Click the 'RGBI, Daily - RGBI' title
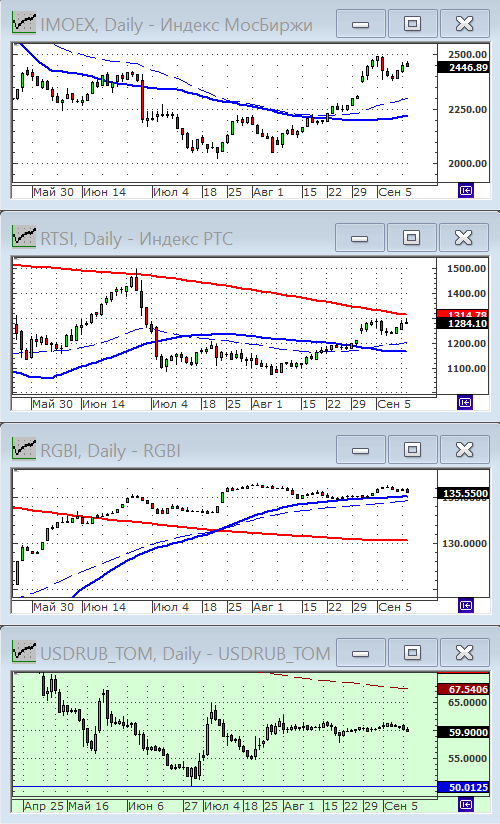Screen dimensions: 500x824 coord(110,451)
